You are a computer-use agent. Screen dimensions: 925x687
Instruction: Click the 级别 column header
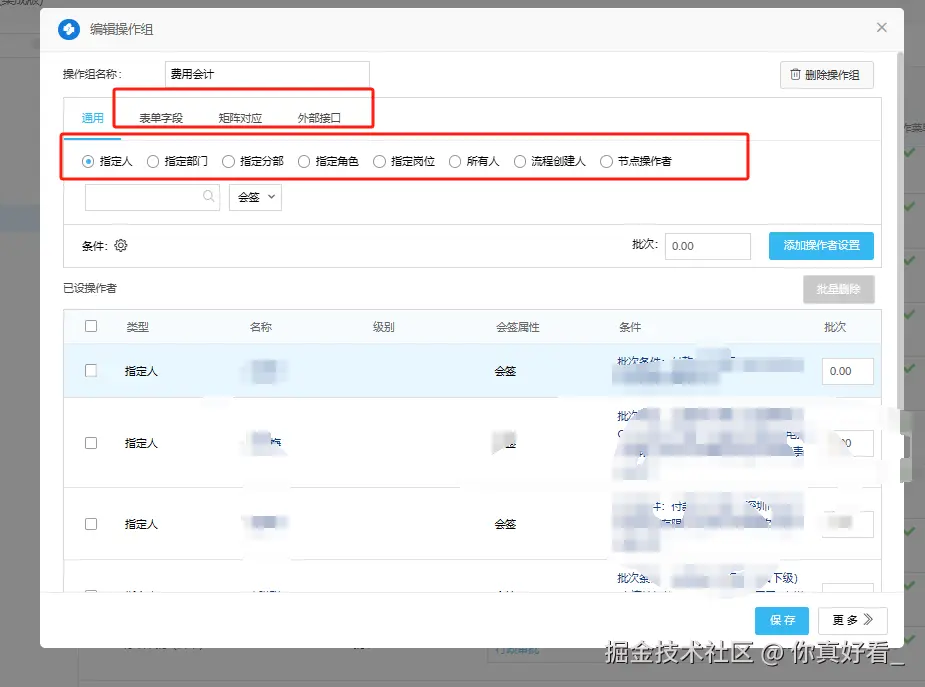tap(383, 327)
